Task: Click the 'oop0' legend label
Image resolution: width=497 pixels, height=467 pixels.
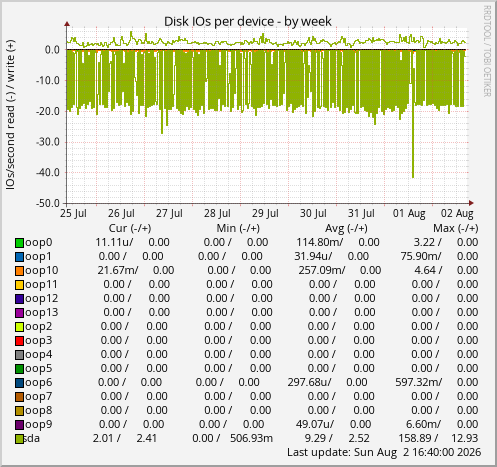Action: coord(39,243)
